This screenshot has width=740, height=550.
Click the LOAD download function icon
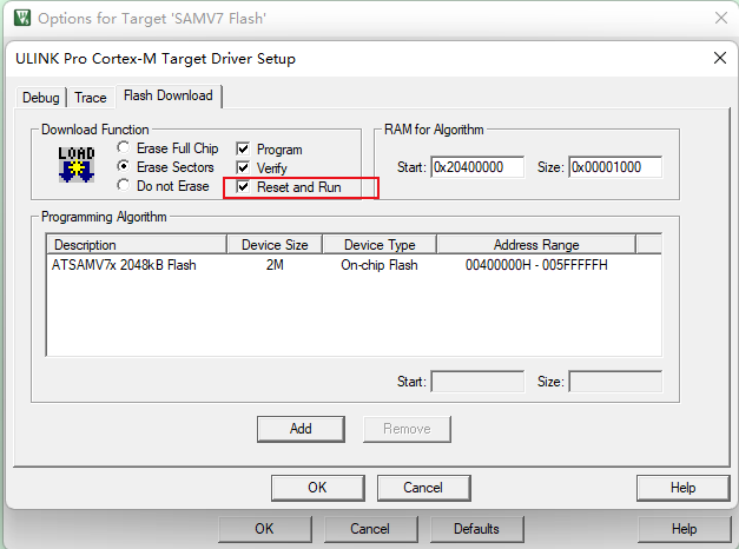click(x=77, y=165)
